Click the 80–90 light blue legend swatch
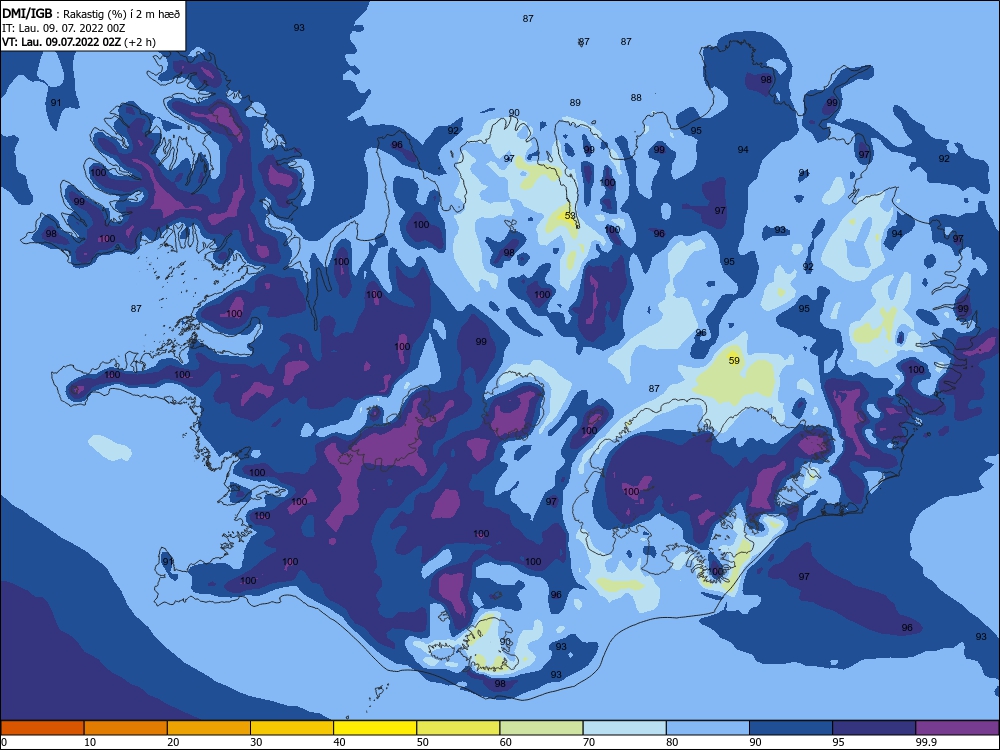 tap(708, 728)
